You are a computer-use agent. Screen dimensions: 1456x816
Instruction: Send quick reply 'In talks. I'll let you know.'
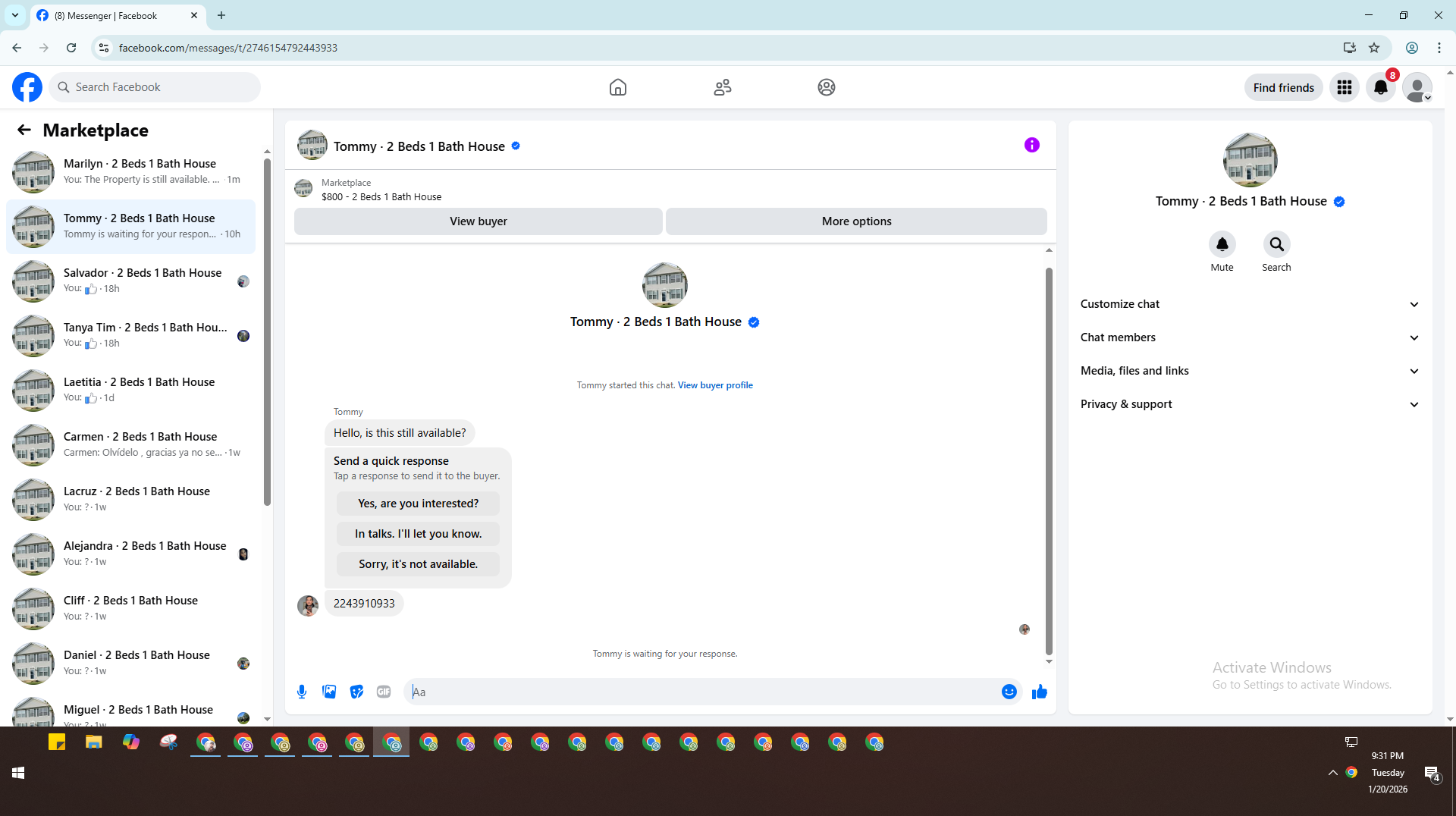click(x=419, y=534)
